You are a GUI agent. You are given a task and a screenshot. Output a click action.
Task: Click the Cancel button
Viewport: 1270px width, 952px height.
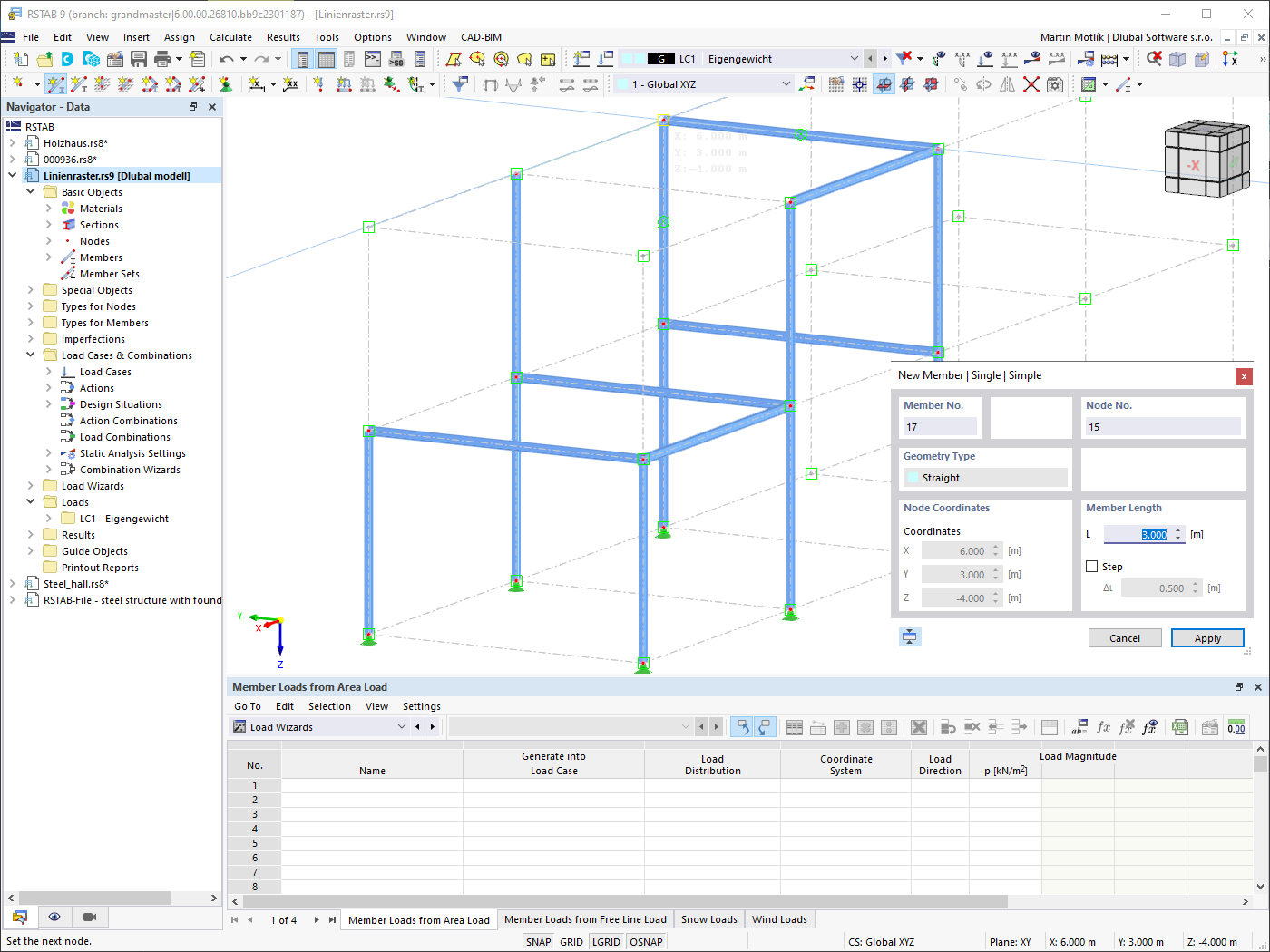[1125, 638]
